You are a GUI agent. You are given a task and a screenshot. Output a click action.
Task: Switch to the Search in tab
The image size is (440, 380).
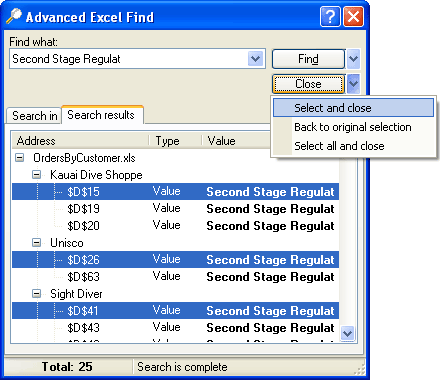point(34,116)
